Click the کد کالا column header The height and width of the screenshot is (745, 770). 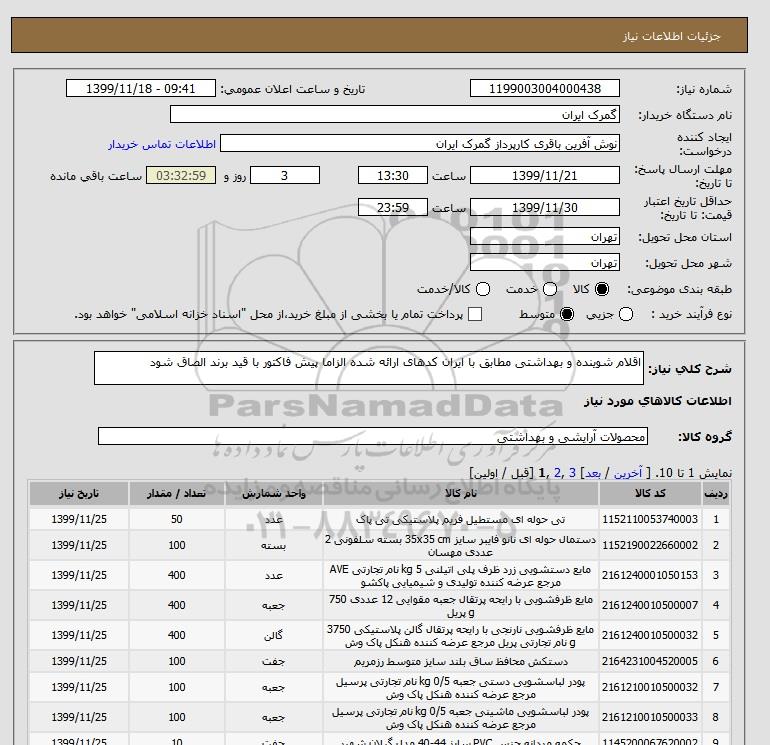click(x=650, y=494)
